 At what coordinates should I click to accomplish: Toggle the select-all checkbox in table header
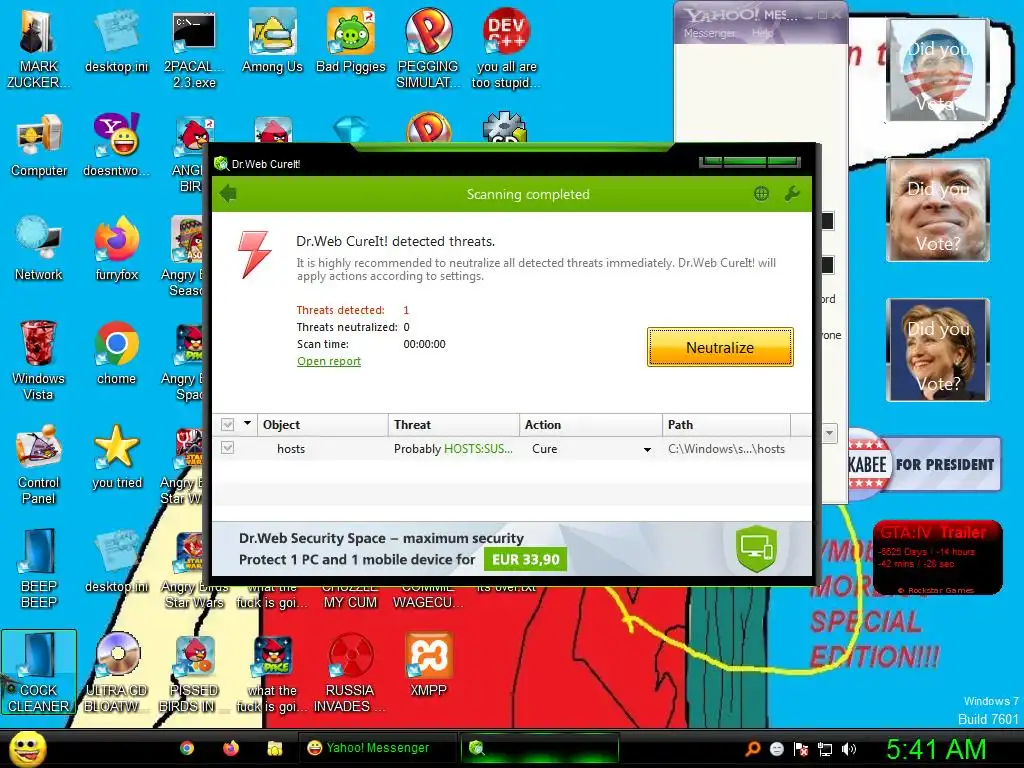(x=227, y=424)
